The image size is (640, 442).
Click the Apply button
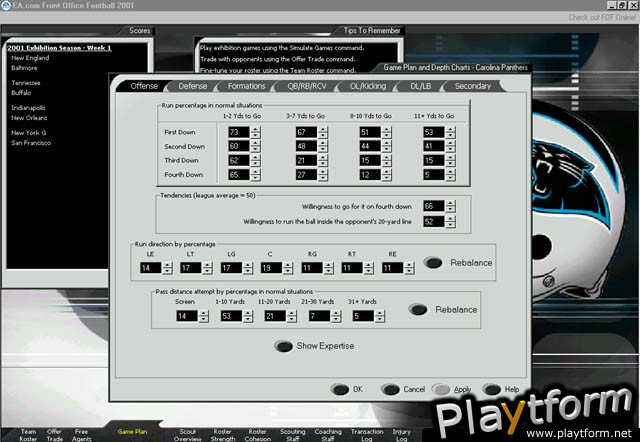pos(452,389)
